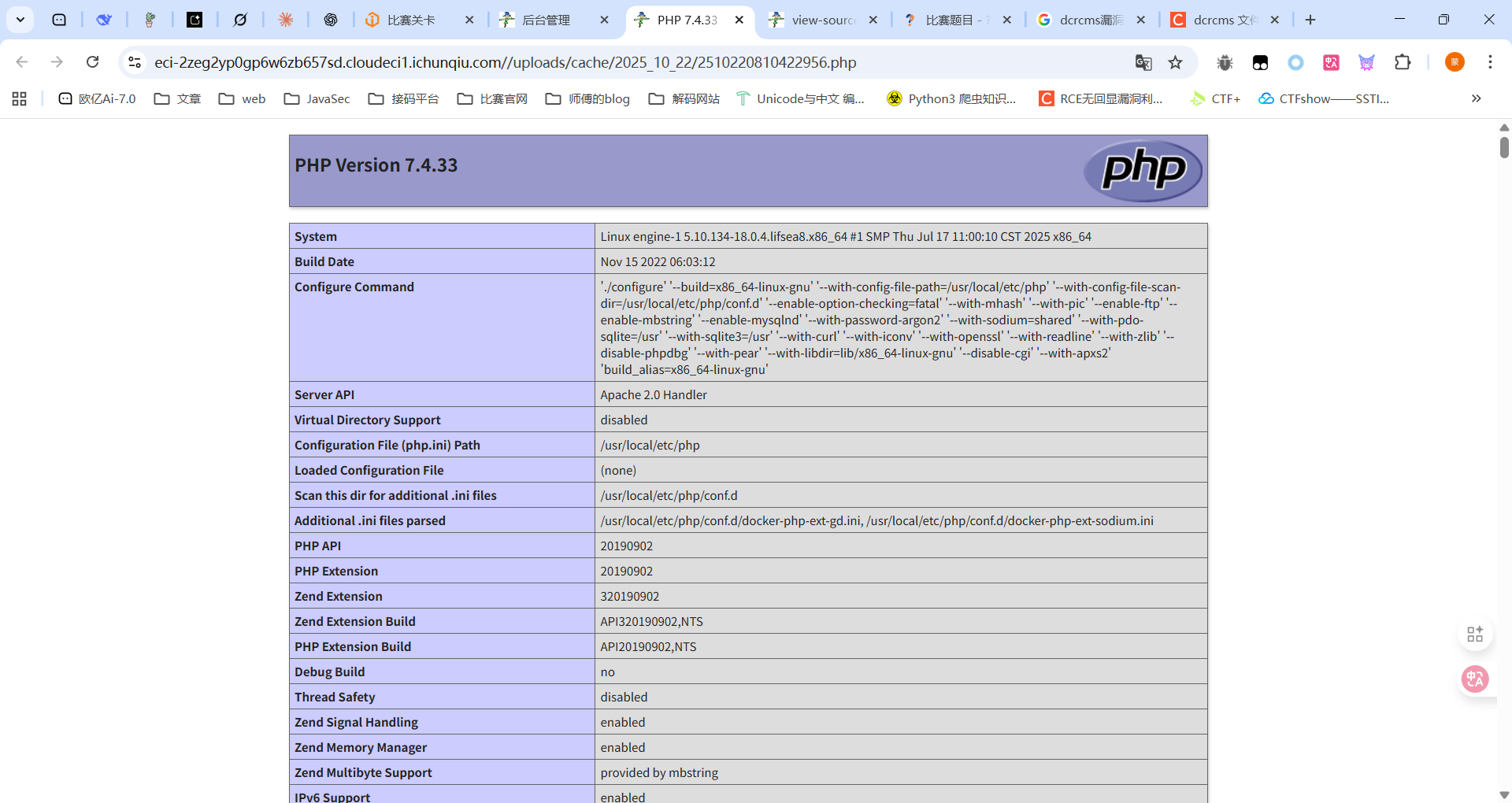
Task: Bookmark this page with the star icon
Action: click(x=1175, y=62)
